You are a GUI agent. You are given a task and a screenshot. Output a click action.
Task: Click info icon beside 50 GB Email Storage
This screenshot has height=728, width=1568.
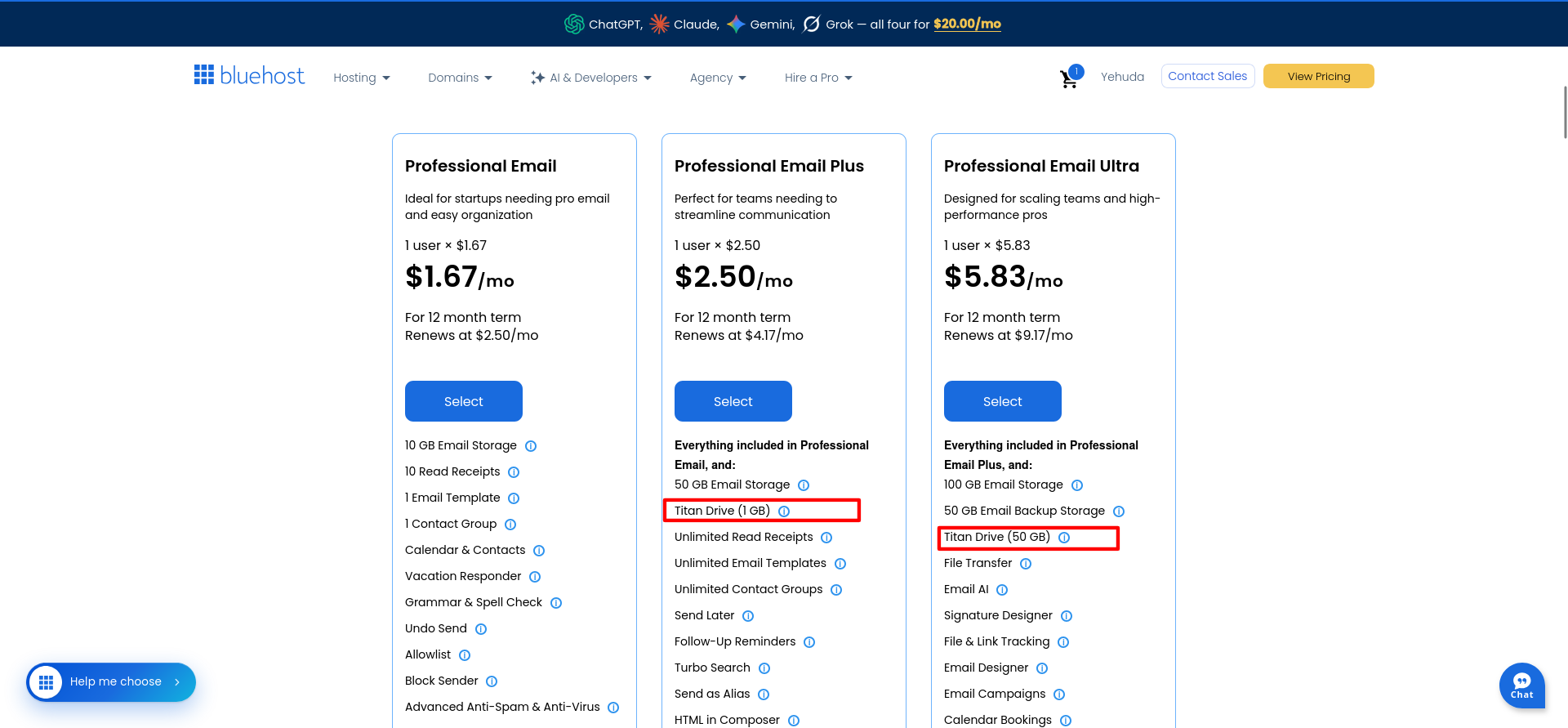(x=804, y=485)
